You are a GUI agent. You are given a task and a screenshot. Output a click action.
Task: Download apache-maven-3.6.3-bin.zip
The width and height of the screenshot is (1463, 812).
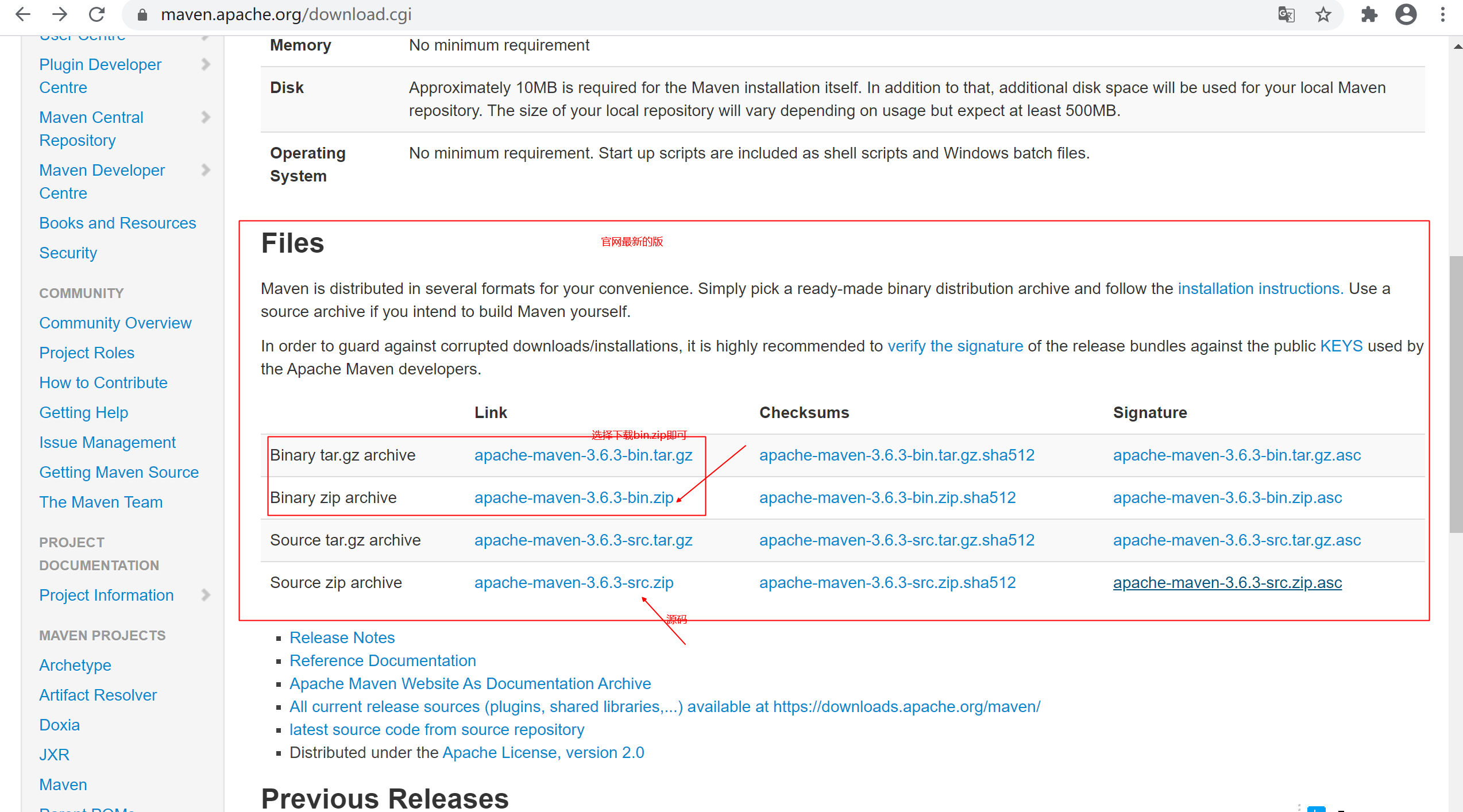573,497
